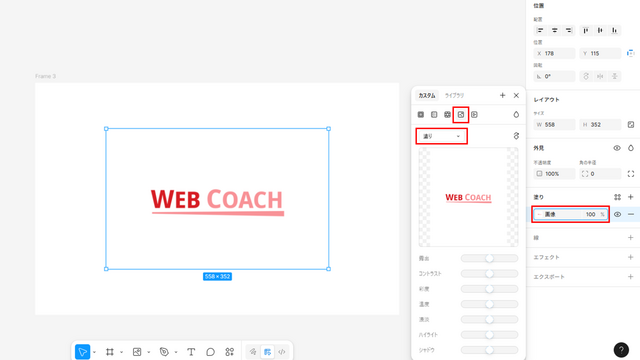Expand the shape tool dropdown arrow
This screenshot has width=640, height=360.
coord(149,352)
